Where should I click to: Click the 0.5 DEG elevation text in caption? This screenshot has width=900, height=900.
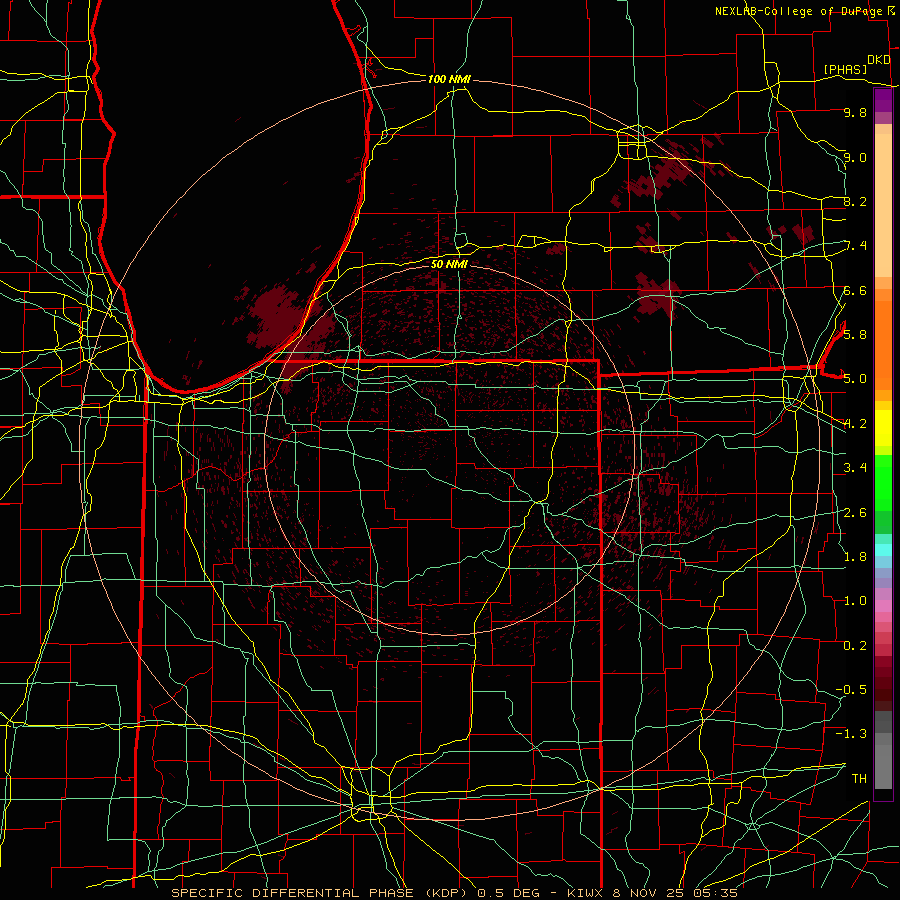(x=509, y=893)
